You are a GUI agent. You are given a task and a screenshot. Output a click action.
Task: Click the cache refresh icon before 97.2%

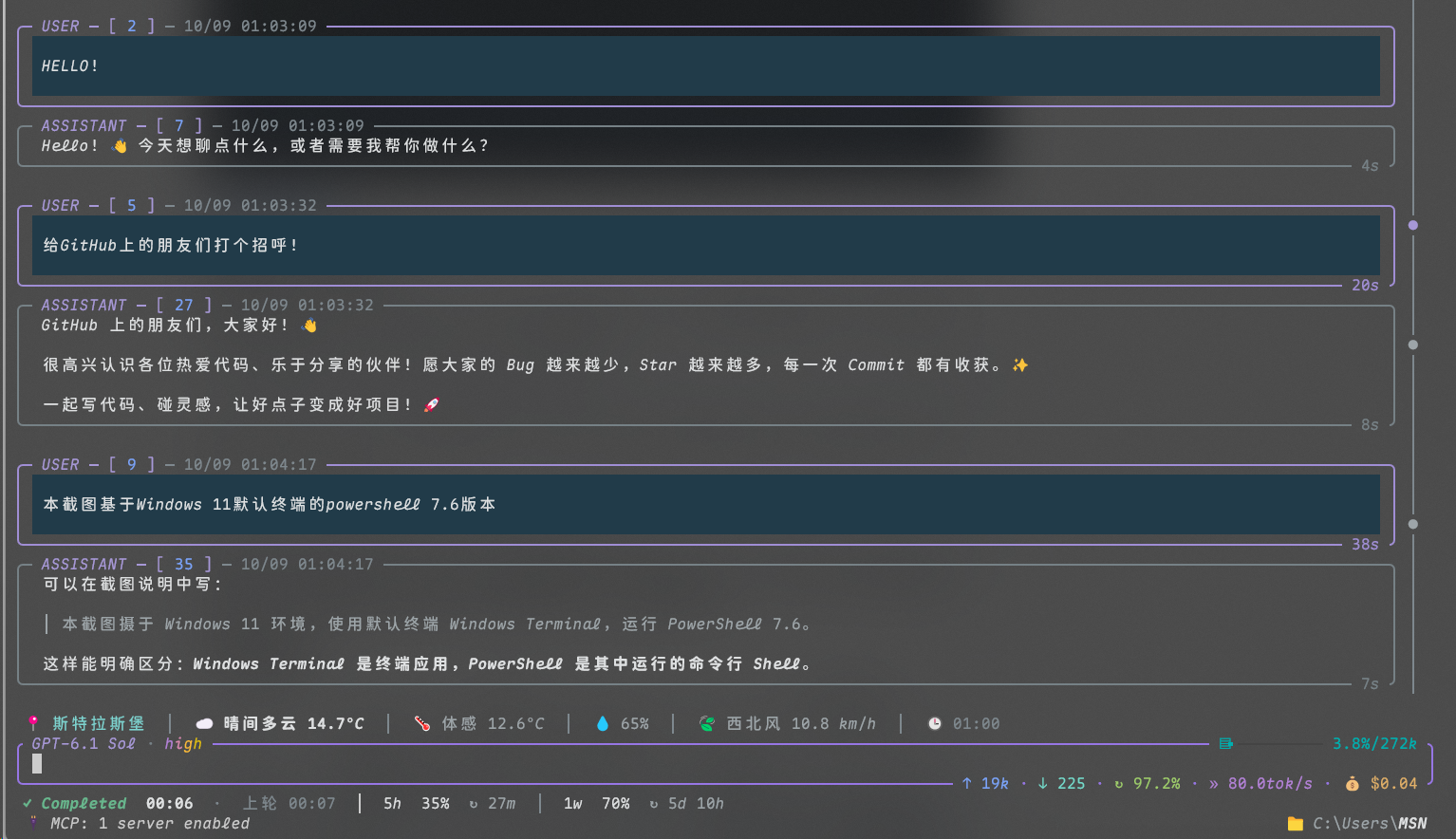[1118, 784]
